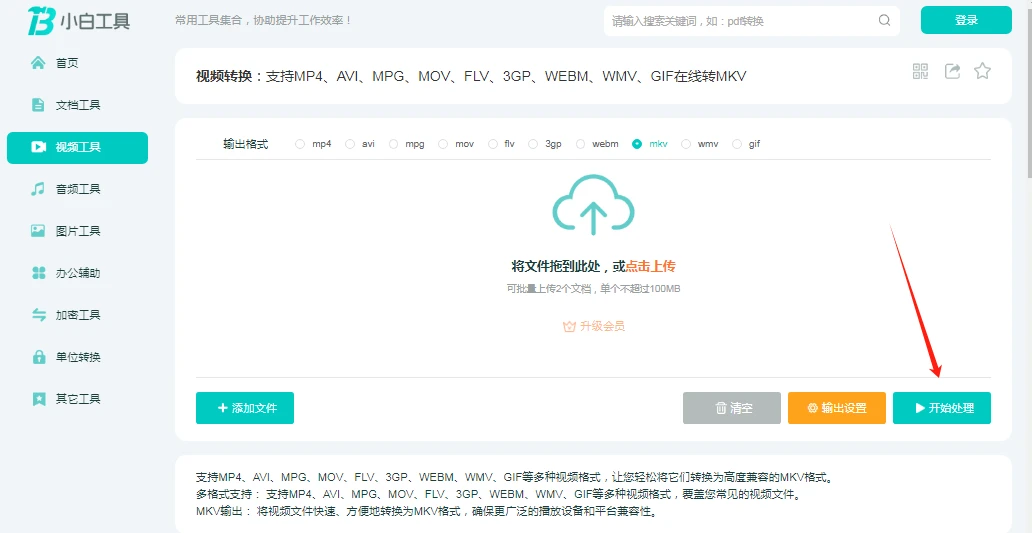Click the video icon beside 视频工具

tap(38, 147)
